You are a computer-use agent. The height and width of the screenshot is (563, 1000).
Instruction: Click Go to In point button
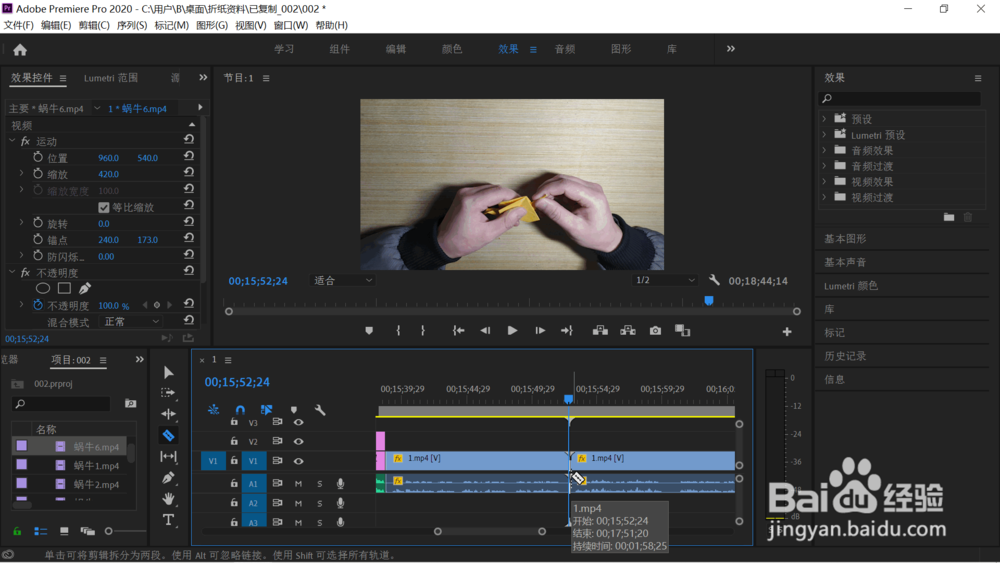459,331
